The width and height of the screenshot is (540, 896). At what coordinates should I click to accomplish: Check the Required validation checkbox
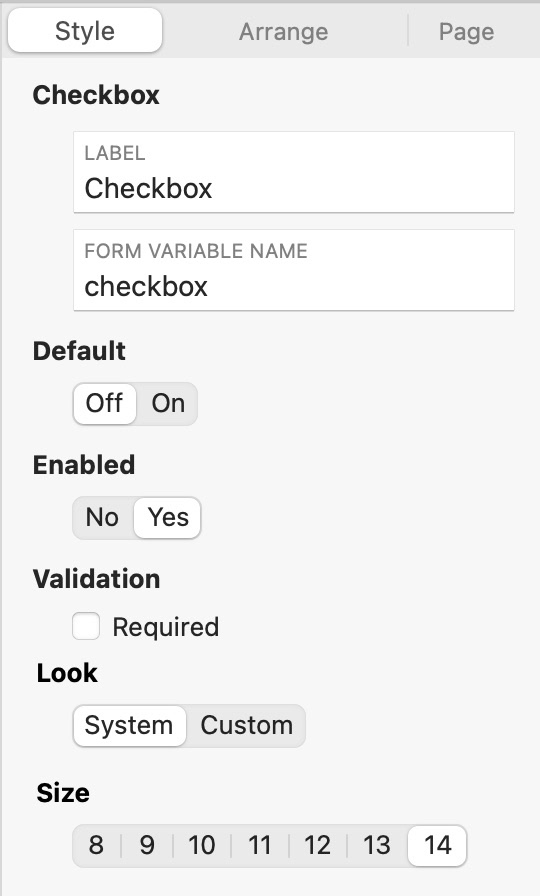86,626
